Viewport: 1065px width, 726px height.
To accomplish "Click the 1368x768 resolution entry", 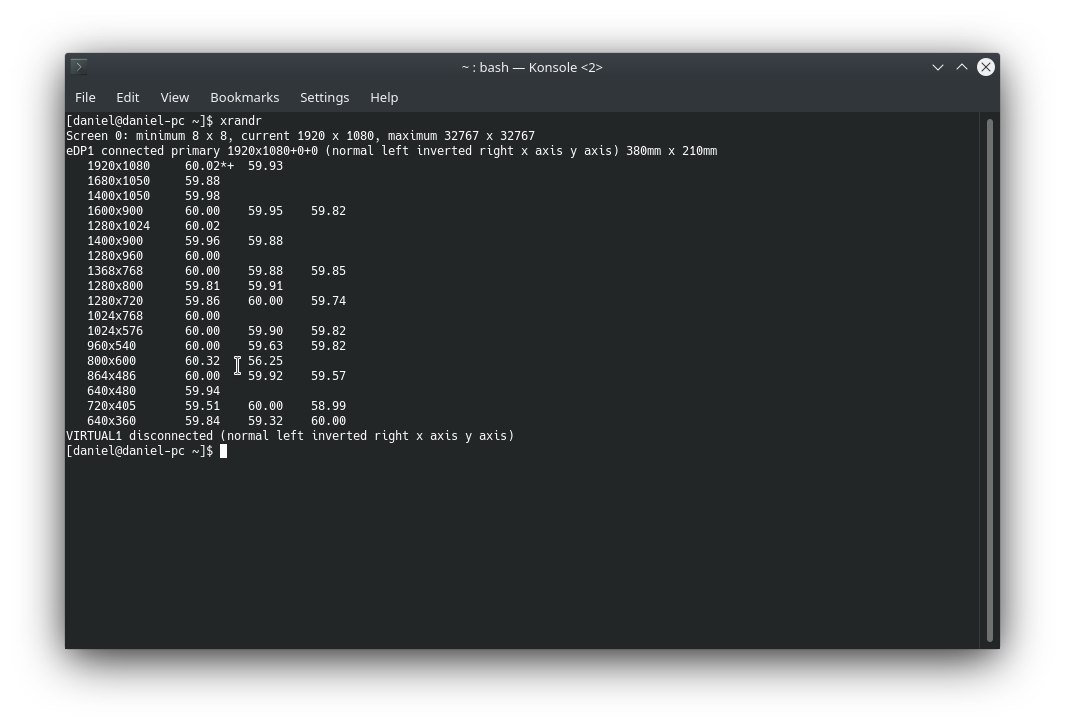I will 115,271.
